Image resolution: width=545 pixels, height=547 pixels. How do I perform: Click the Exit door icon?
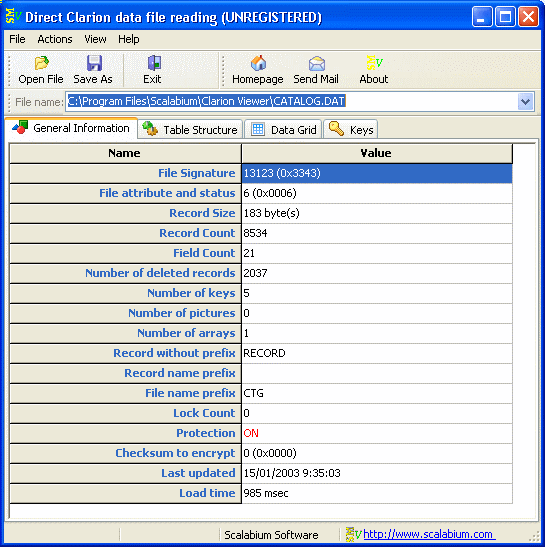click(154, 63)
